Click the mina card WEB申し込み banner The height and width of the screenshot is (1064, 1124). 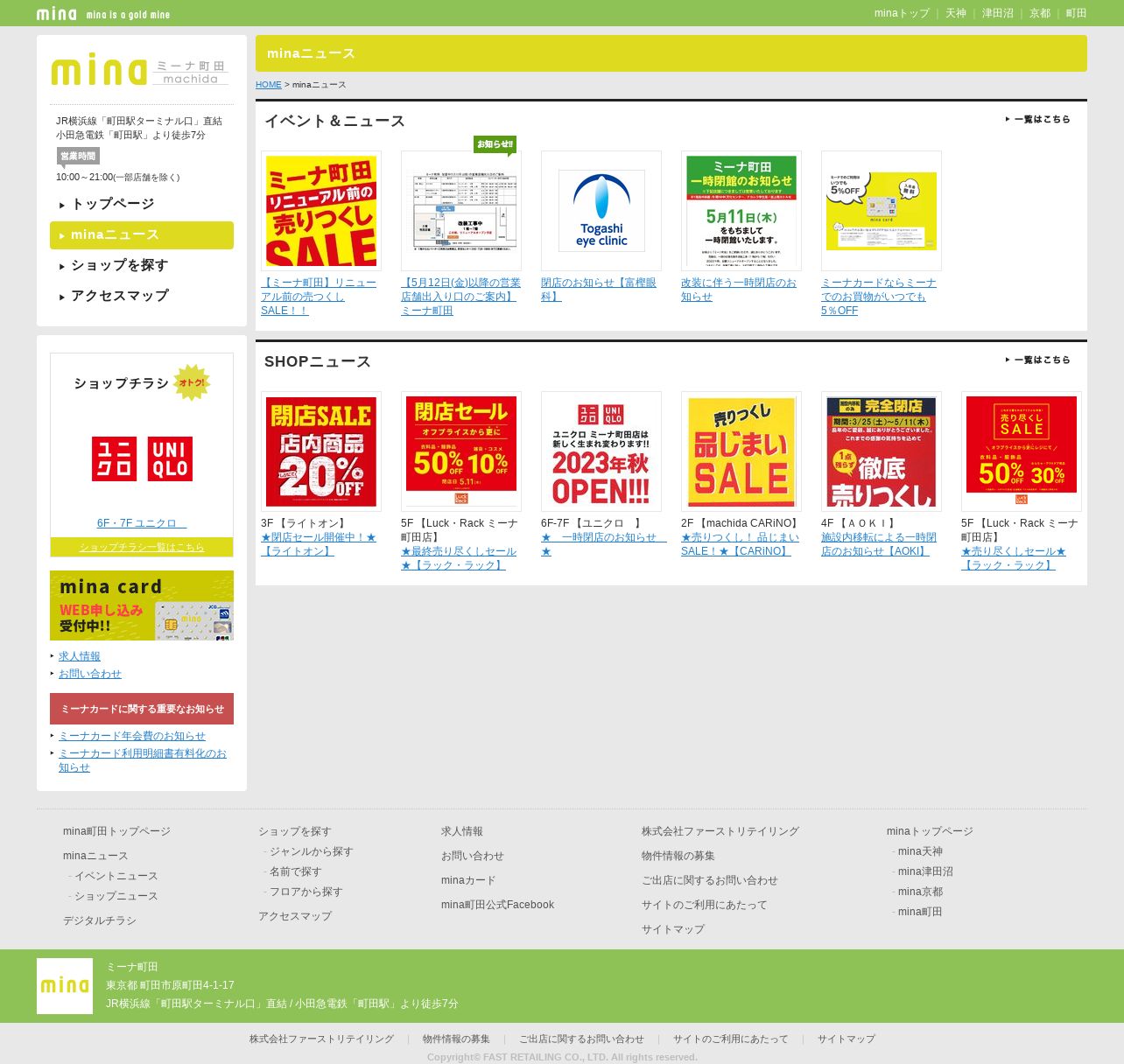coord(142,605)
